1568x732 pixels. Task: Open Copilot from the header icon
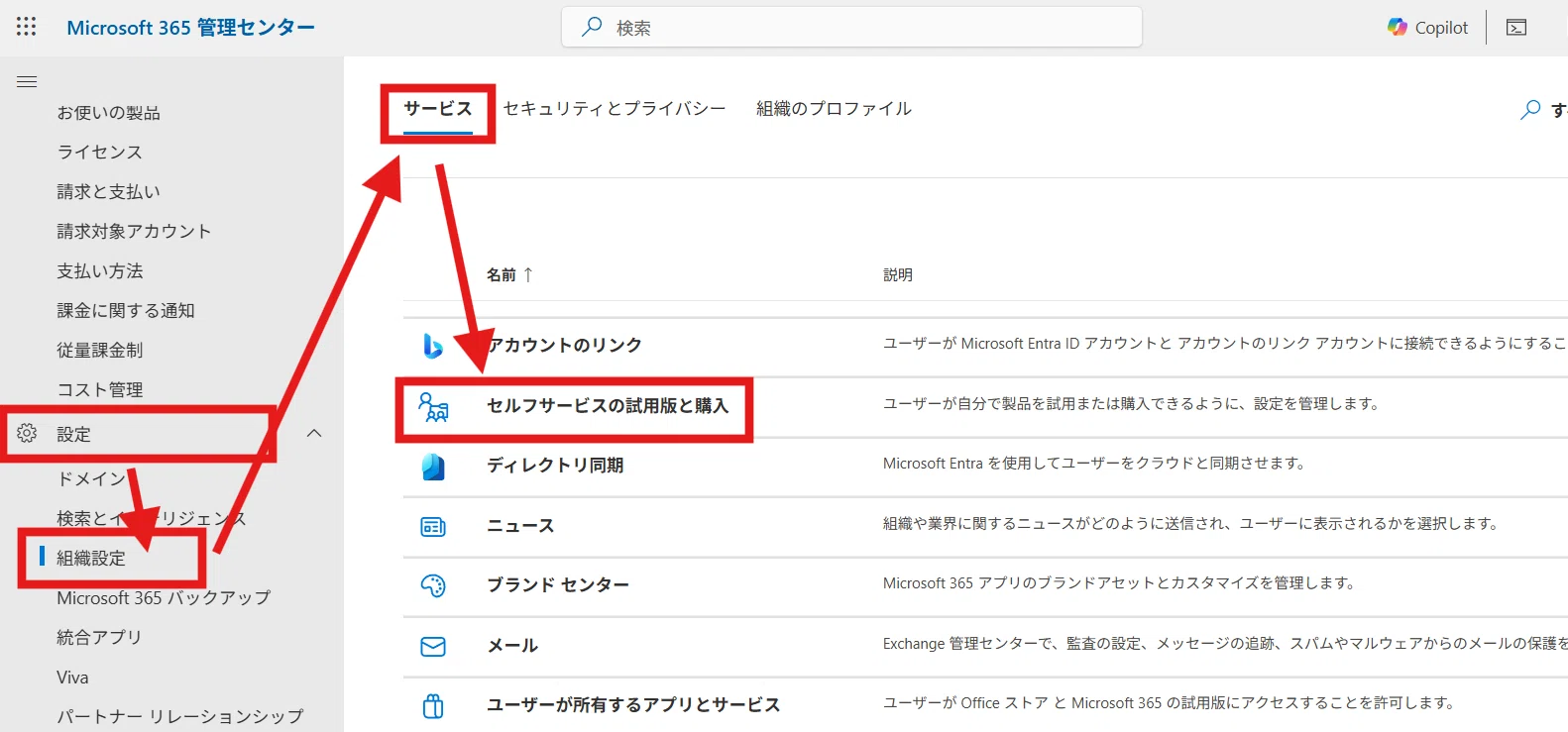point(1398,27)
